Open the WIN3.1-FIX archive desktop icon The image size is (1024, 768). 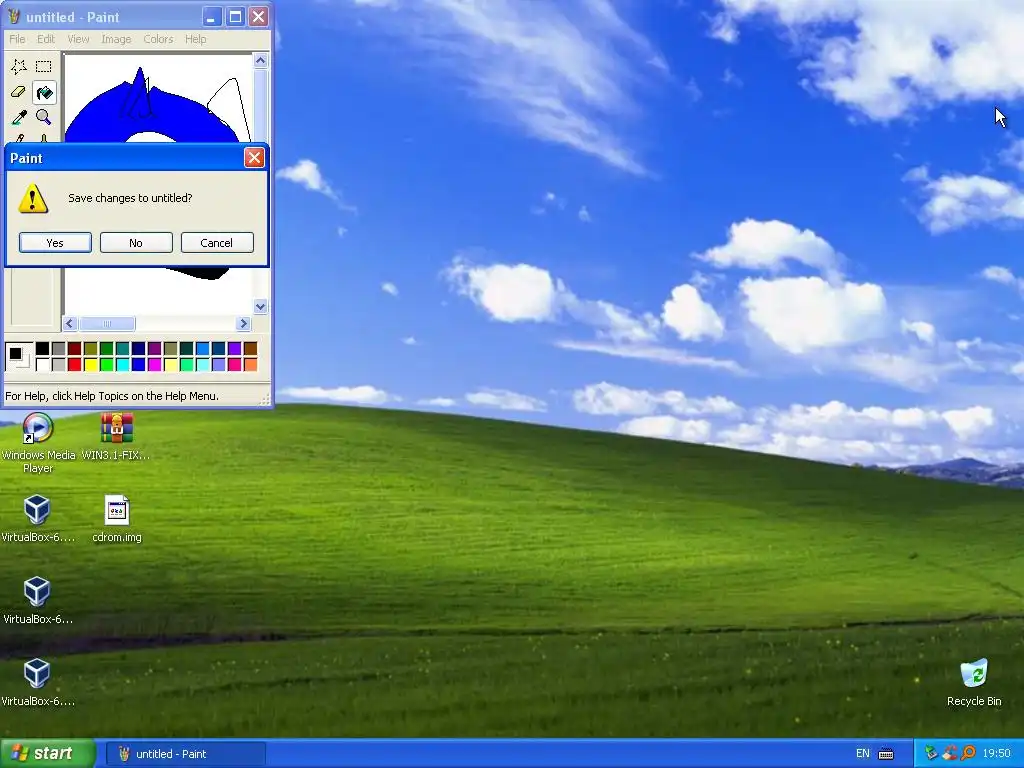click(x=116, y=436)
